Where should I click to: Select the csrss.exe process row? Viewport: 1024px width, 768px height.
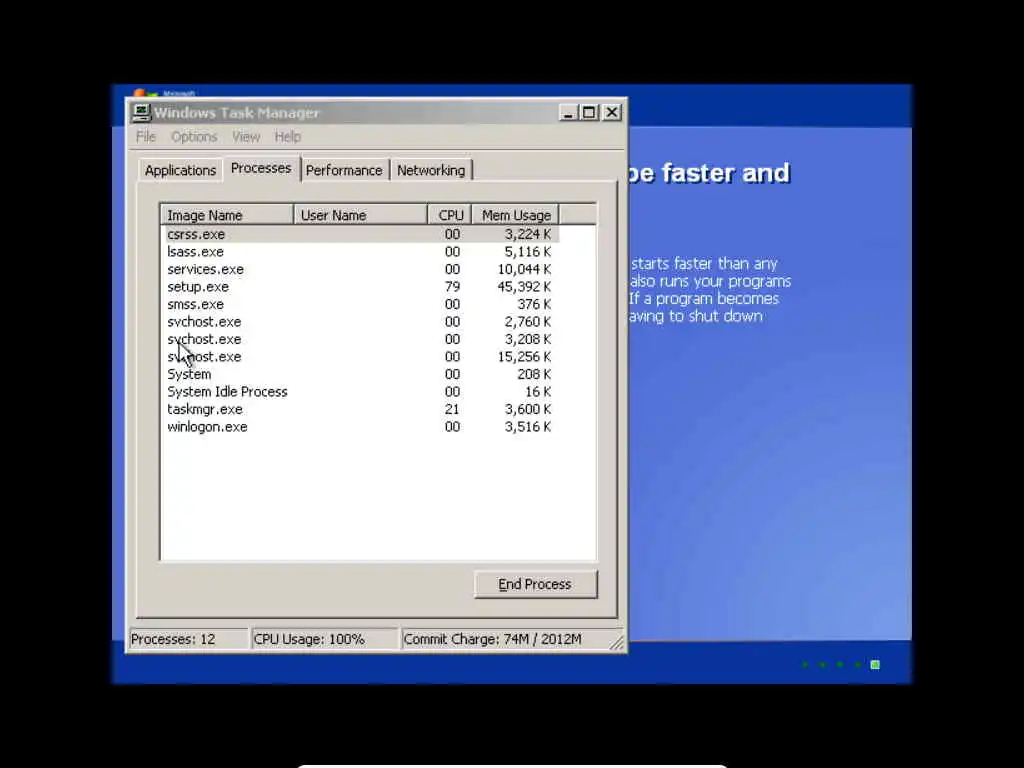pyautogui.click(x=360, y=234)
